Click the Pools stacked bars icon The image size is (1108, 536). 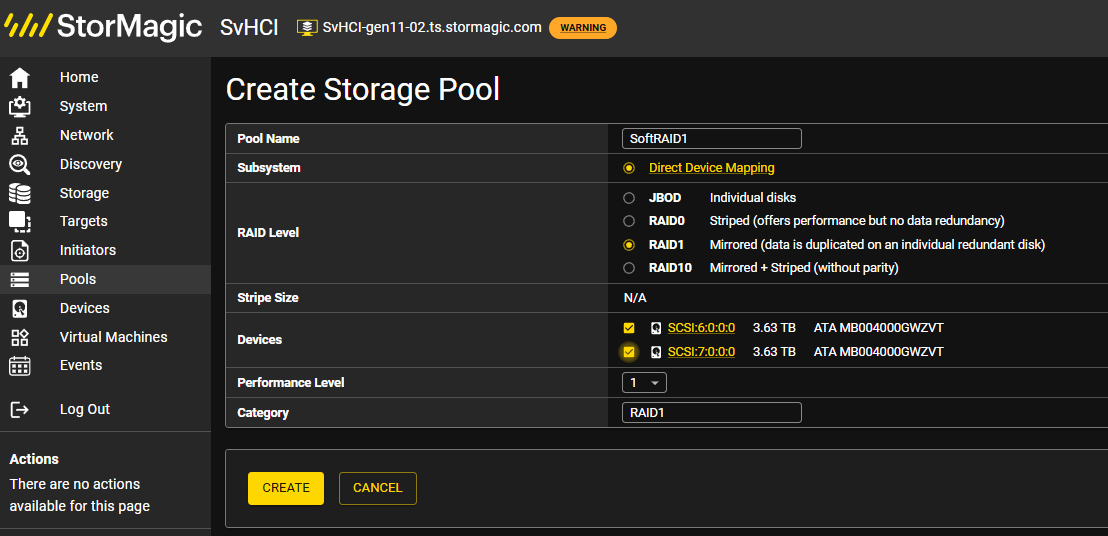coord(19,279)
